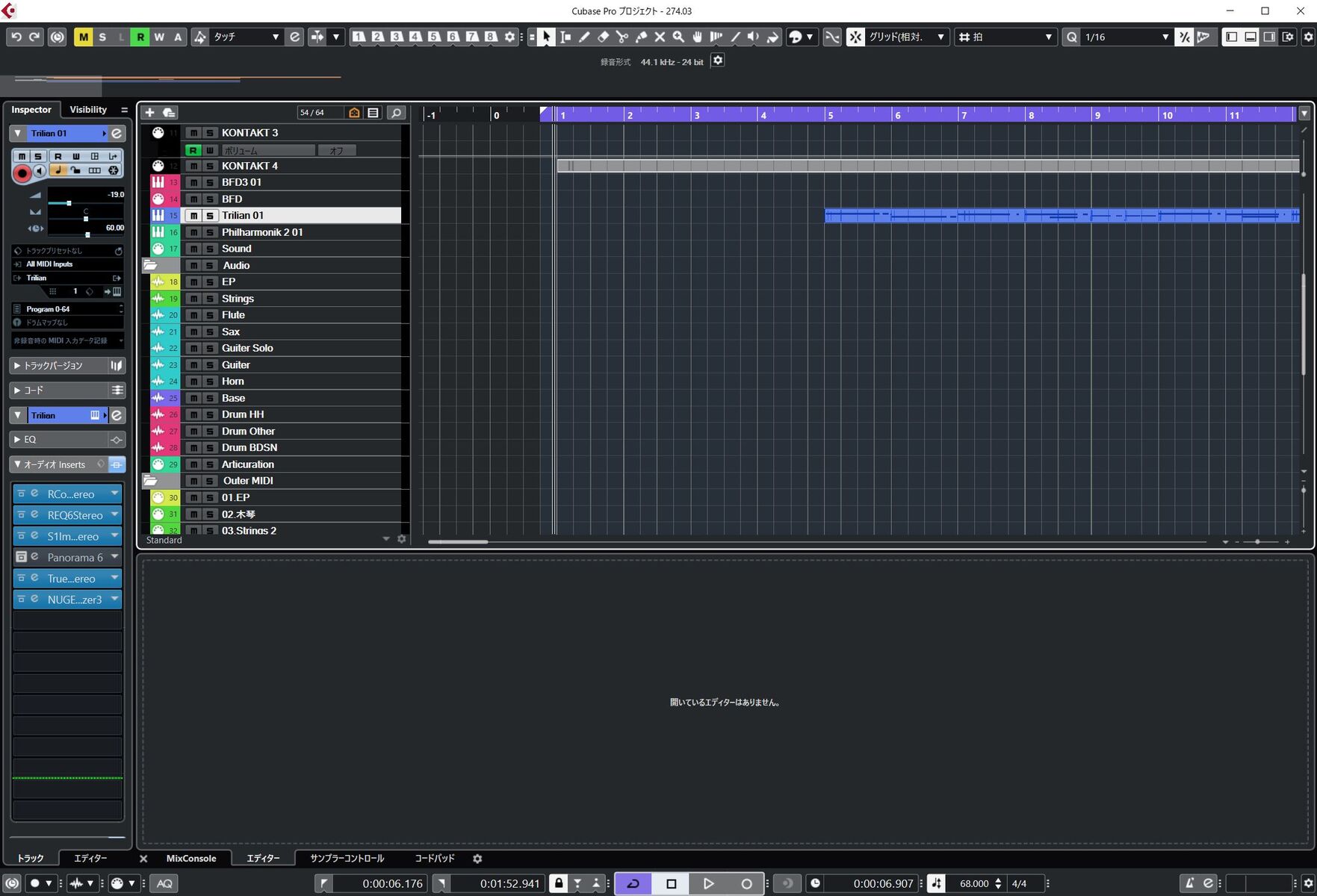The image size is (1317, 896).
Task: Select the Range Selection tool
Action: tap(565, 37)
